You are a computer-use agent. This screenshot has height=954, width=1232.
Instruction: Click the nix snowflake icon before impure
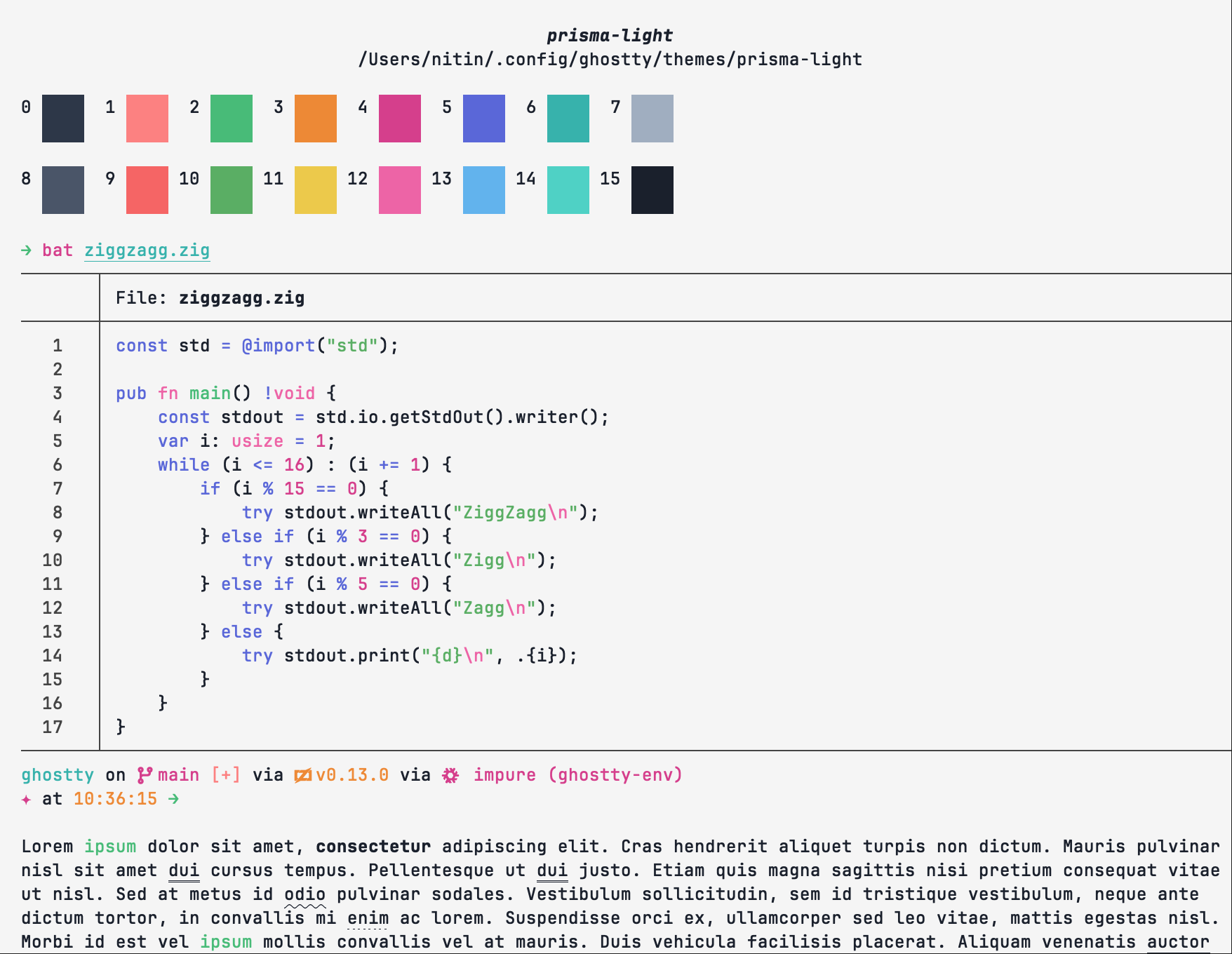coord(450,775)
